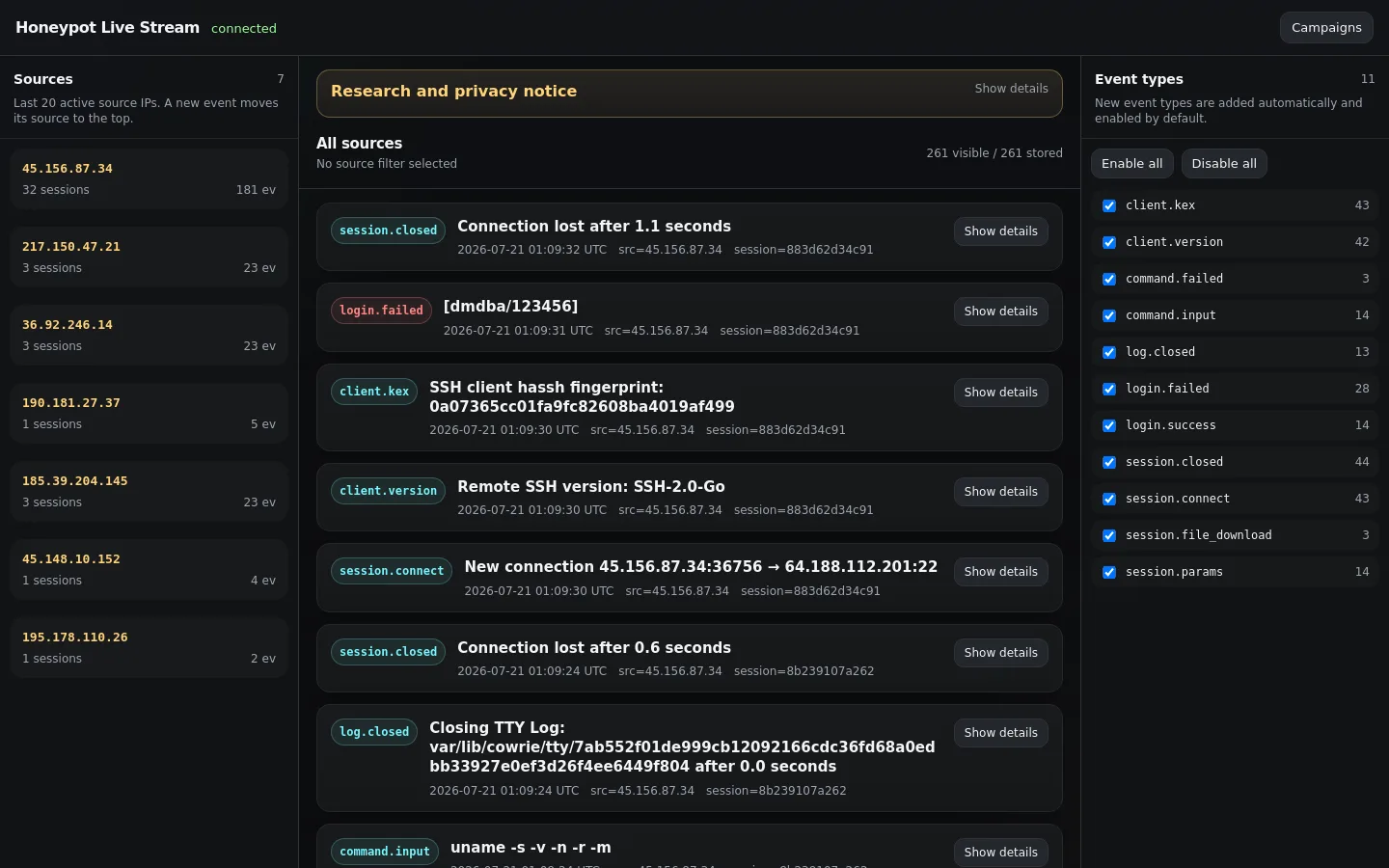The image size is (1389, 868).
Task: Click the Honeypot Live Stream title
Action: (x=107, y=27)
